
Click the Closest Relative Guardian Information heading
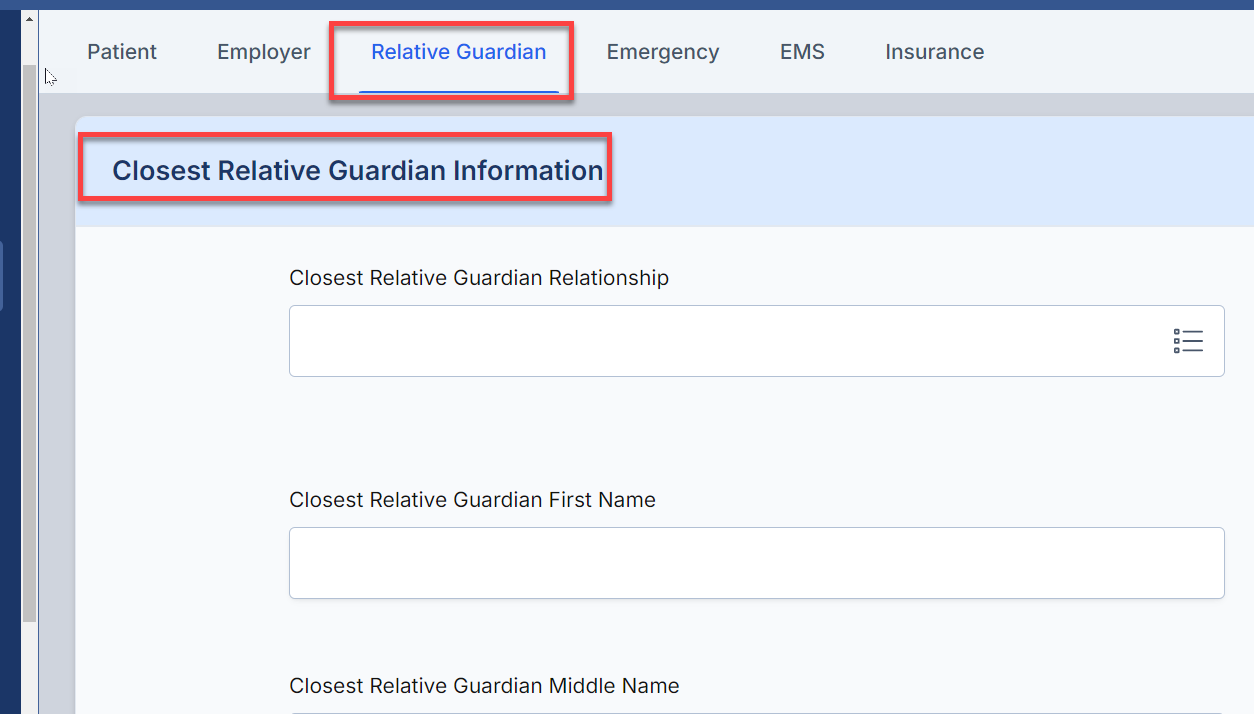[x=357, y=170]
